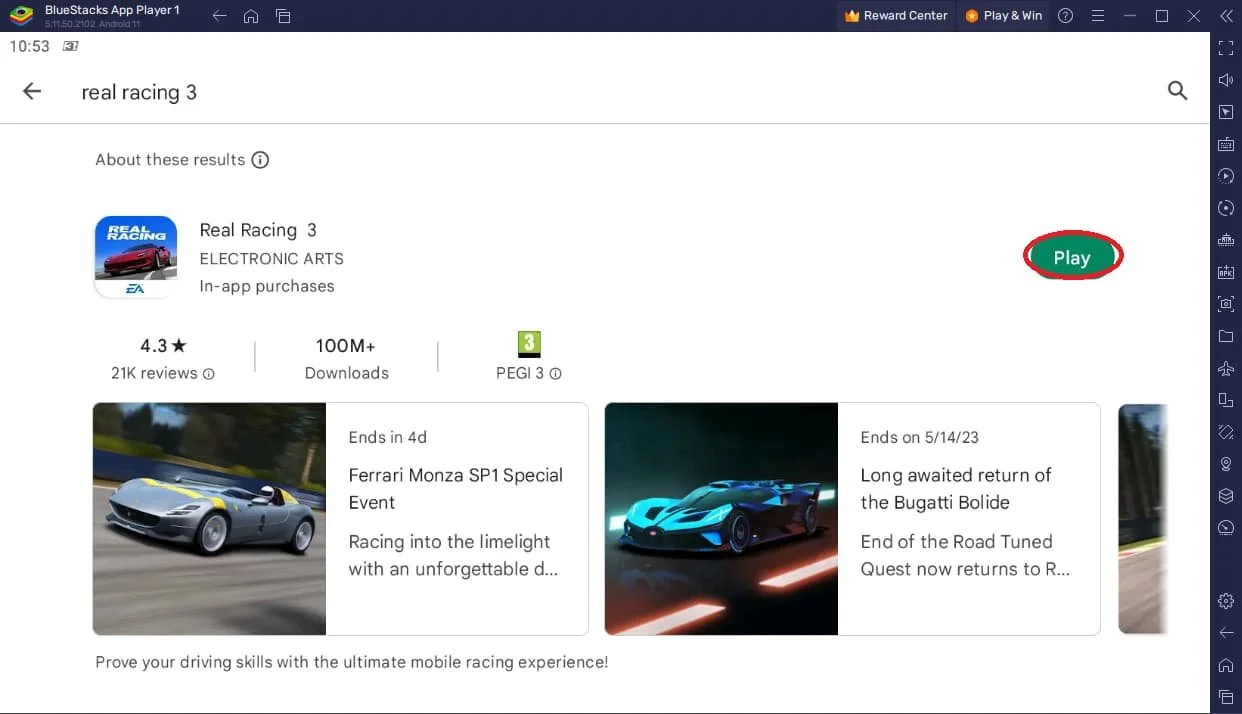The width and height of the screenshot is (1242, 714).
Task: Open the Location settings tool
Action: click(1226, 464)
